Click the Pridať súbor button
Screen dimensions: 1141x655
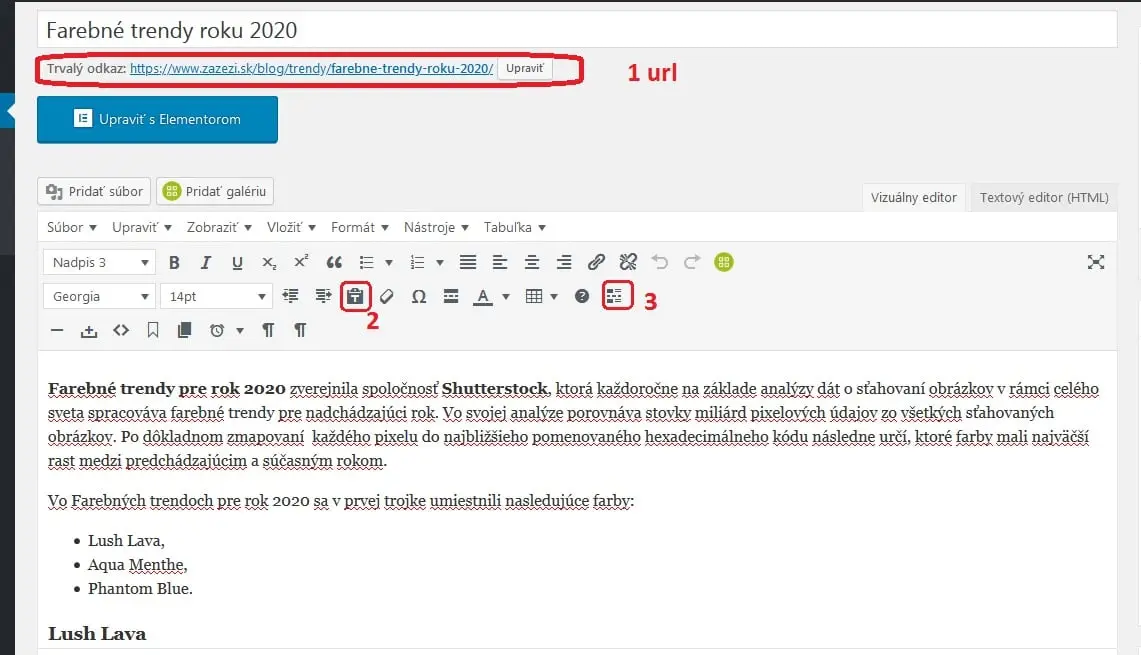pyautogui.click(x=94, y=191)
